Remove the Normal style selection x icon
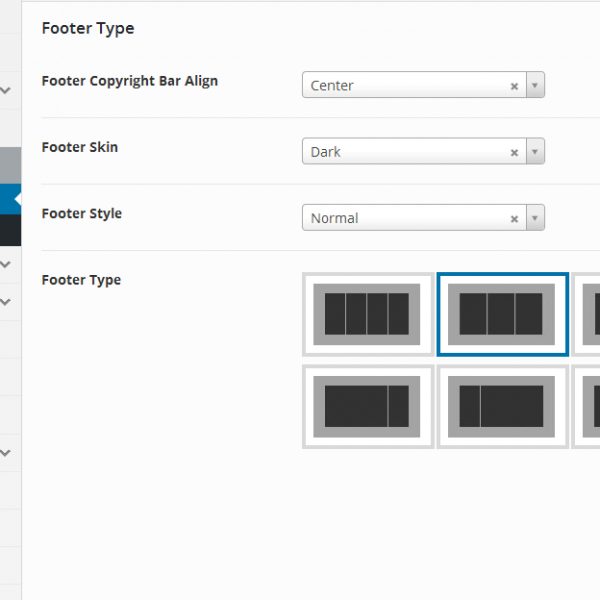Screen dimensions: 600x600 [514, 219]
